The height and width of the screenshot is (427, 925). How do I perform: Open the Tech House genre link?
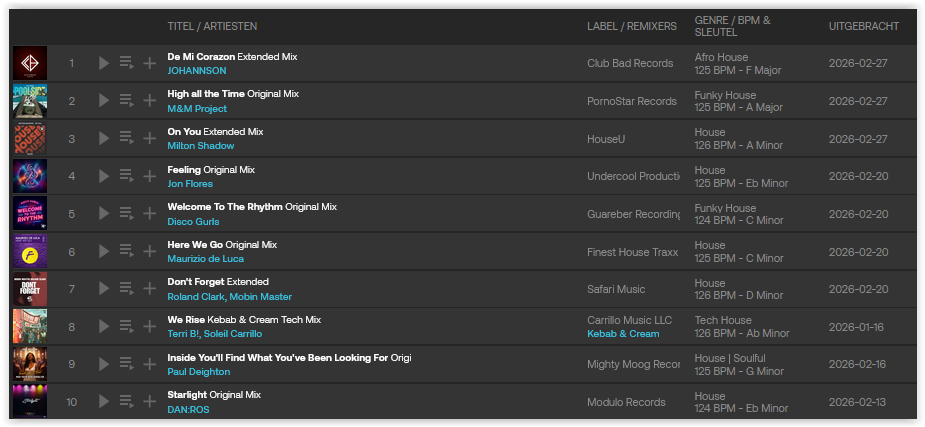coord(721,320)
